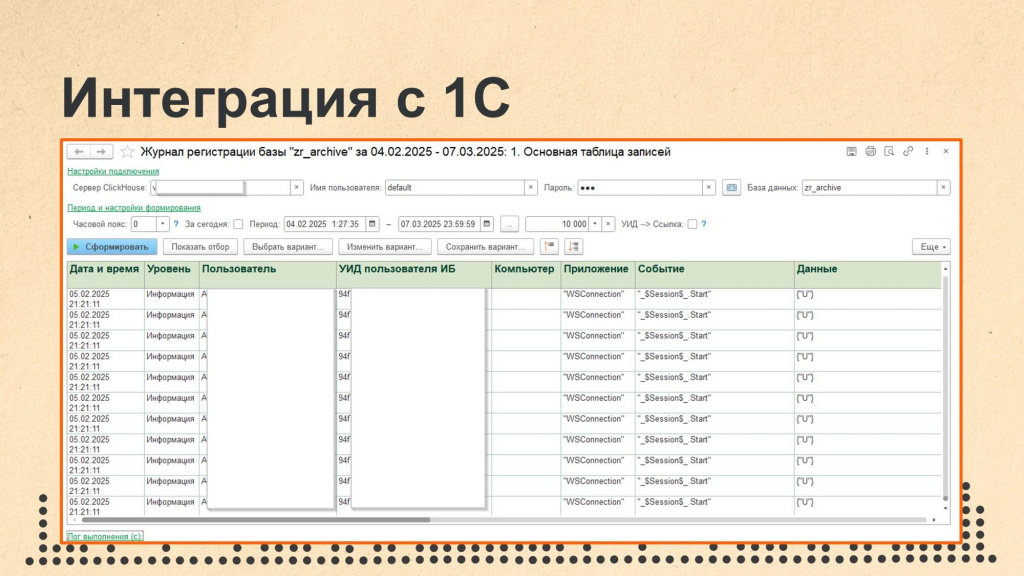The height and width of the screenshot is (576, 1024).
Task: Click the first sort icon after Сохранить вариант
Action: pyautogui.click(x=549, y=246)
